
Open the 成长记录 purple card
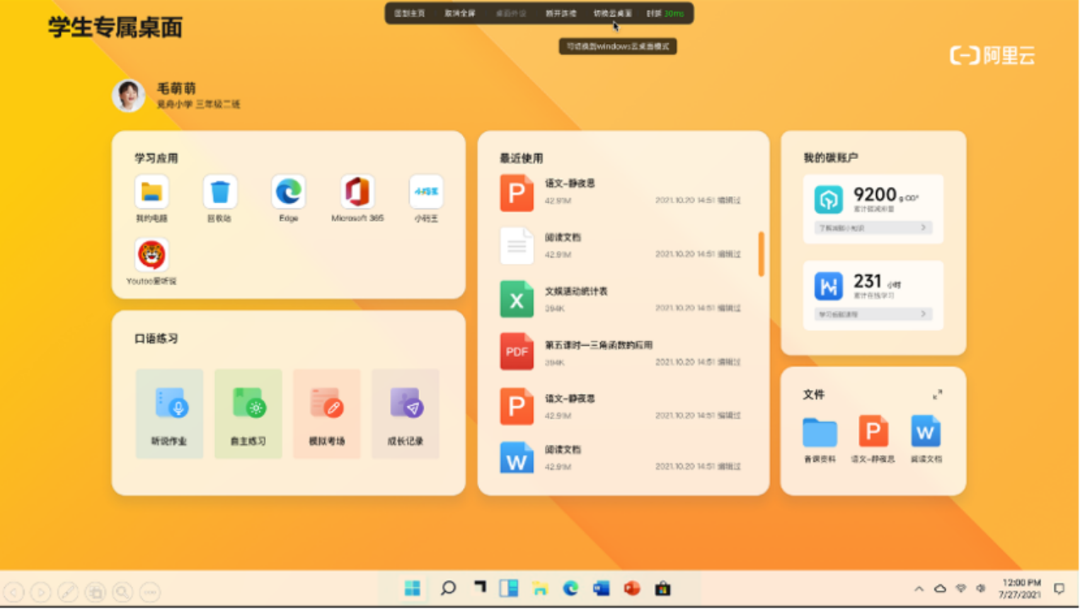point(405,413)
